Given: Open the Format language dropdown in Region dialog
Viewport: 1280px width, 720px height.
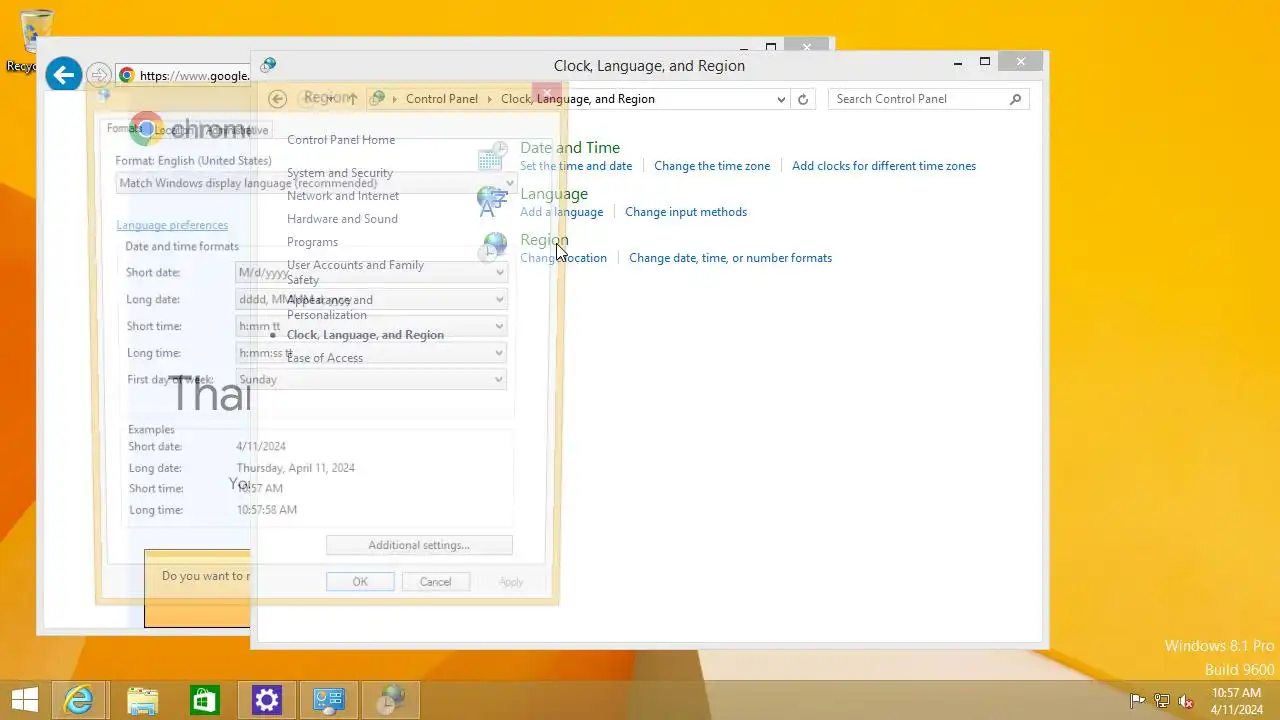Looking at the screenshot, I should 316,183.
